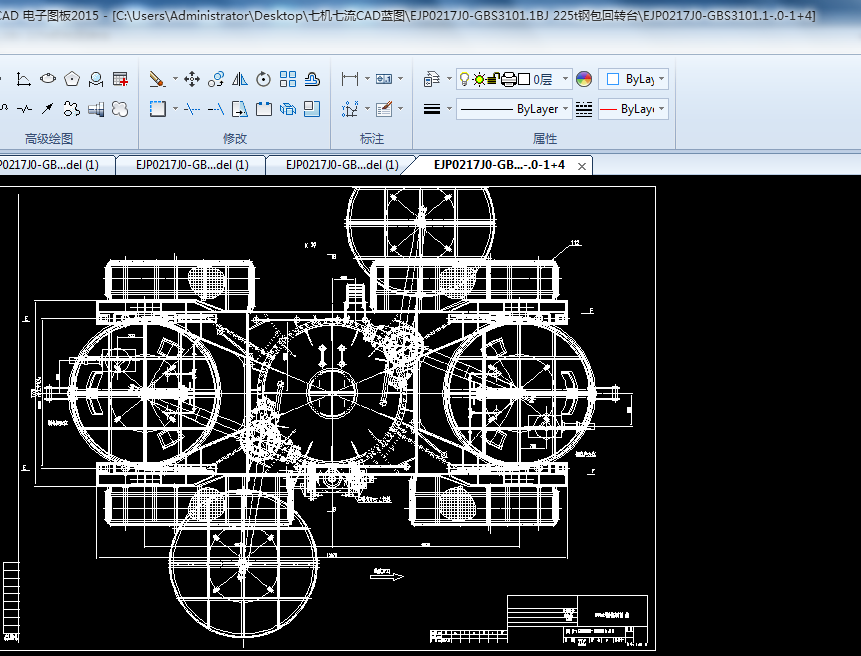Toggle the layer lock padlock icon
The height and width of the screenshot is (656, 861).
coord(493,79)
